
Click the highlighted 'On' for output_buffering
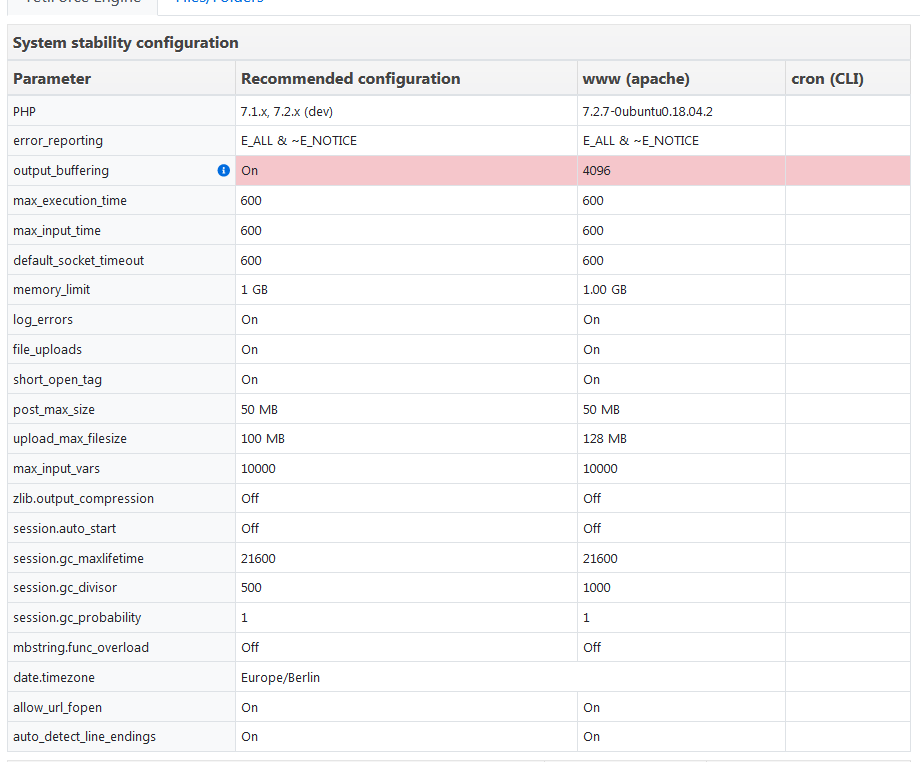249,171
